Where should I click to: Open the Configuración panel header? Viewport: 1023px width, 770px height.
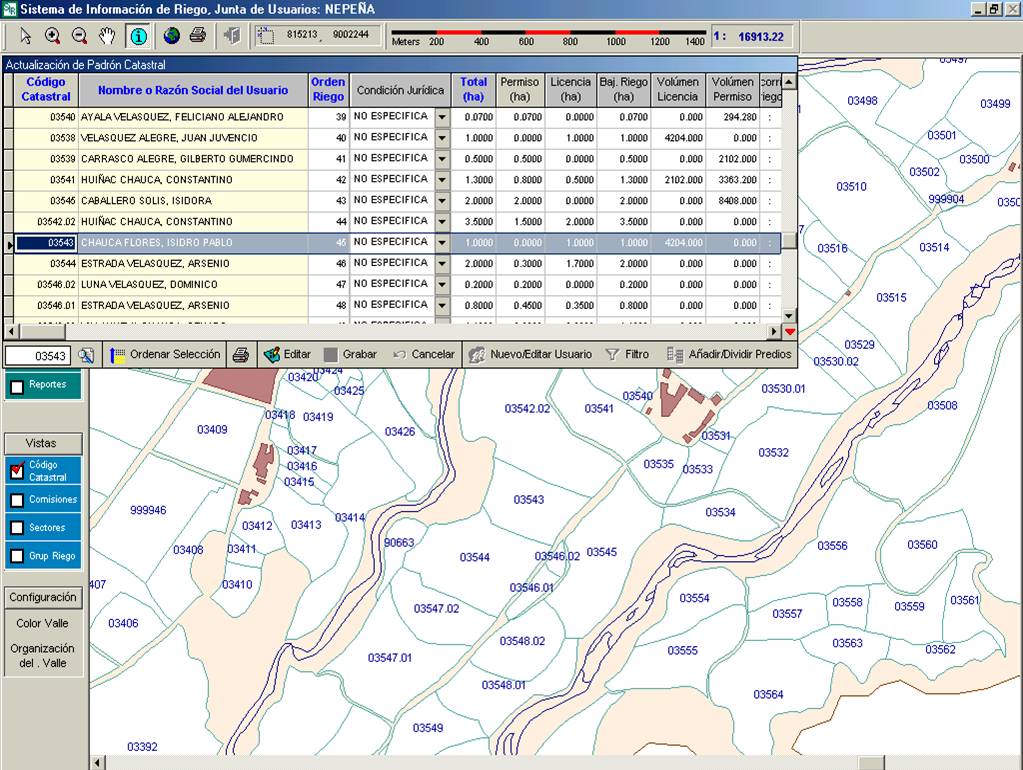tap(42, 597)
